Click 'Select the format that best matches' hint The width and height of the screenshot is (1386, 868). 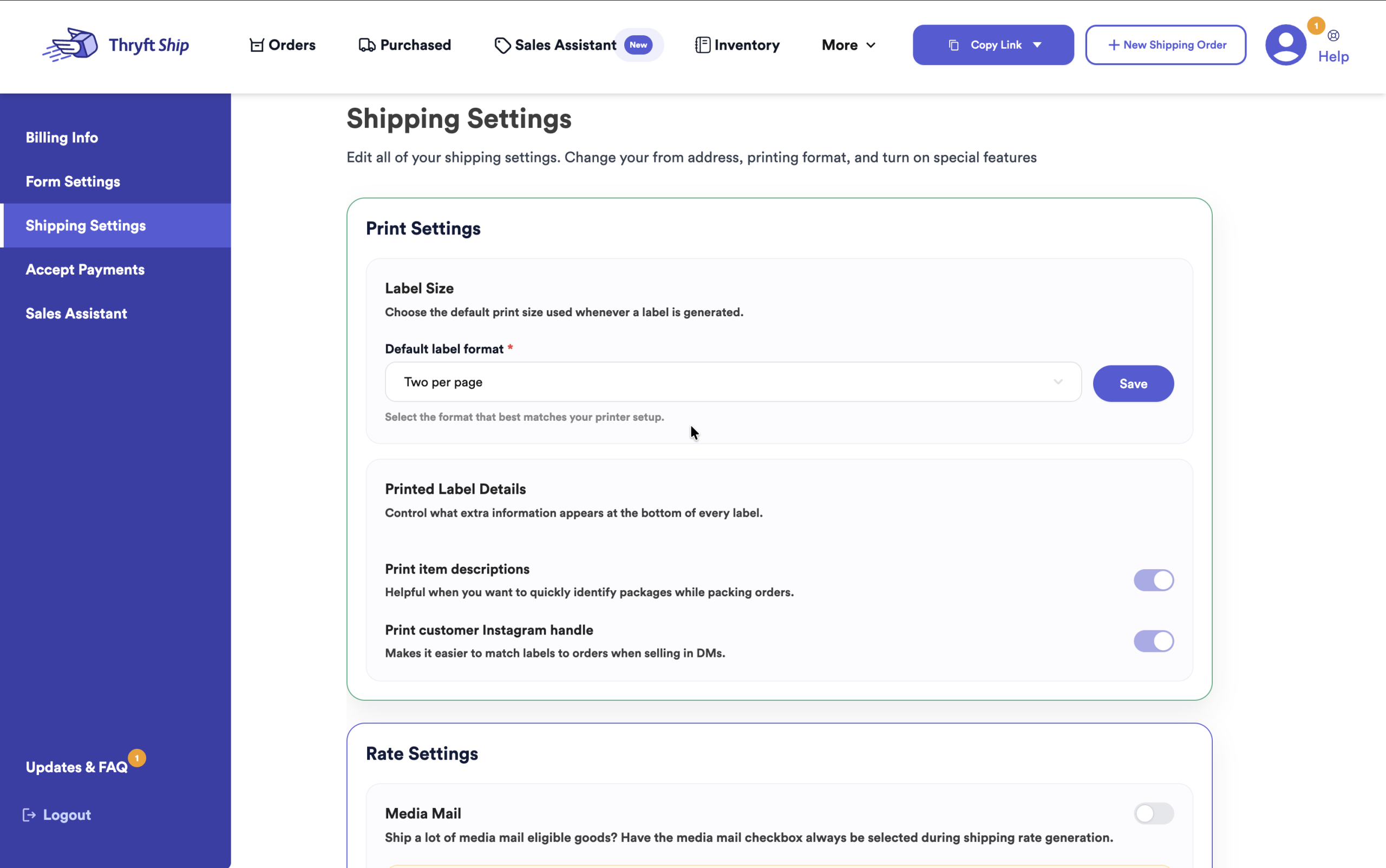tap(524, 417)
